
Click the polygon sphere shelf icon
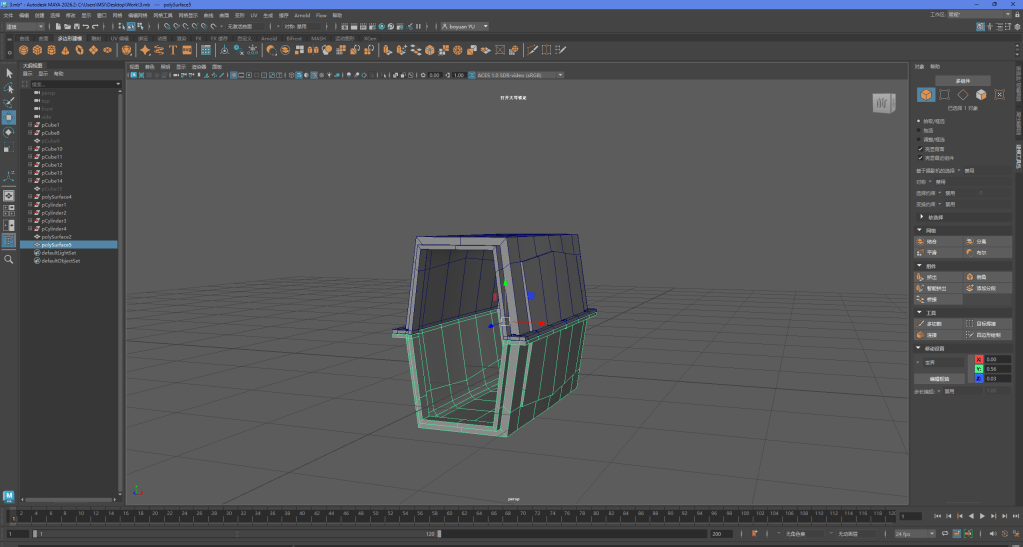click(x=23, y=49)
